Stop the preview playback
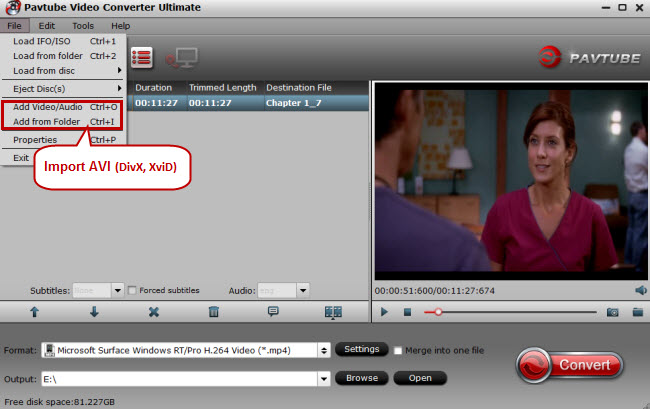The image size is (650, 409). click(407, 312)
